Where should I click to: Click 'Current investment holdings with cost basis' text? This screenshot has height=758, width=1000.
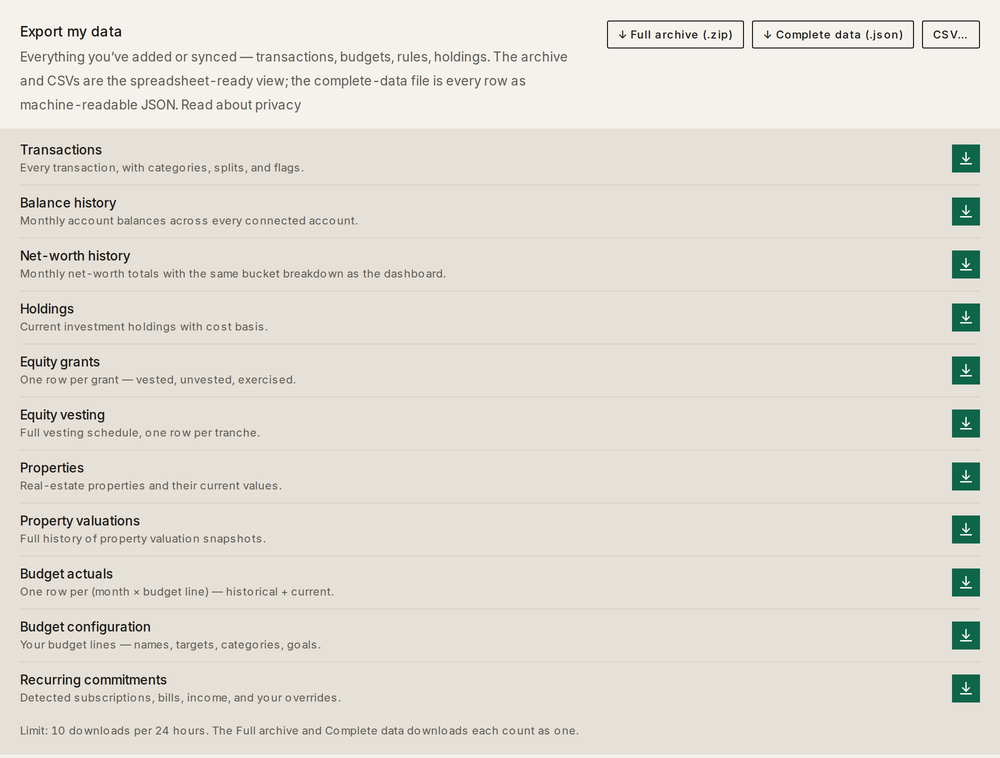tap(143, 326)
